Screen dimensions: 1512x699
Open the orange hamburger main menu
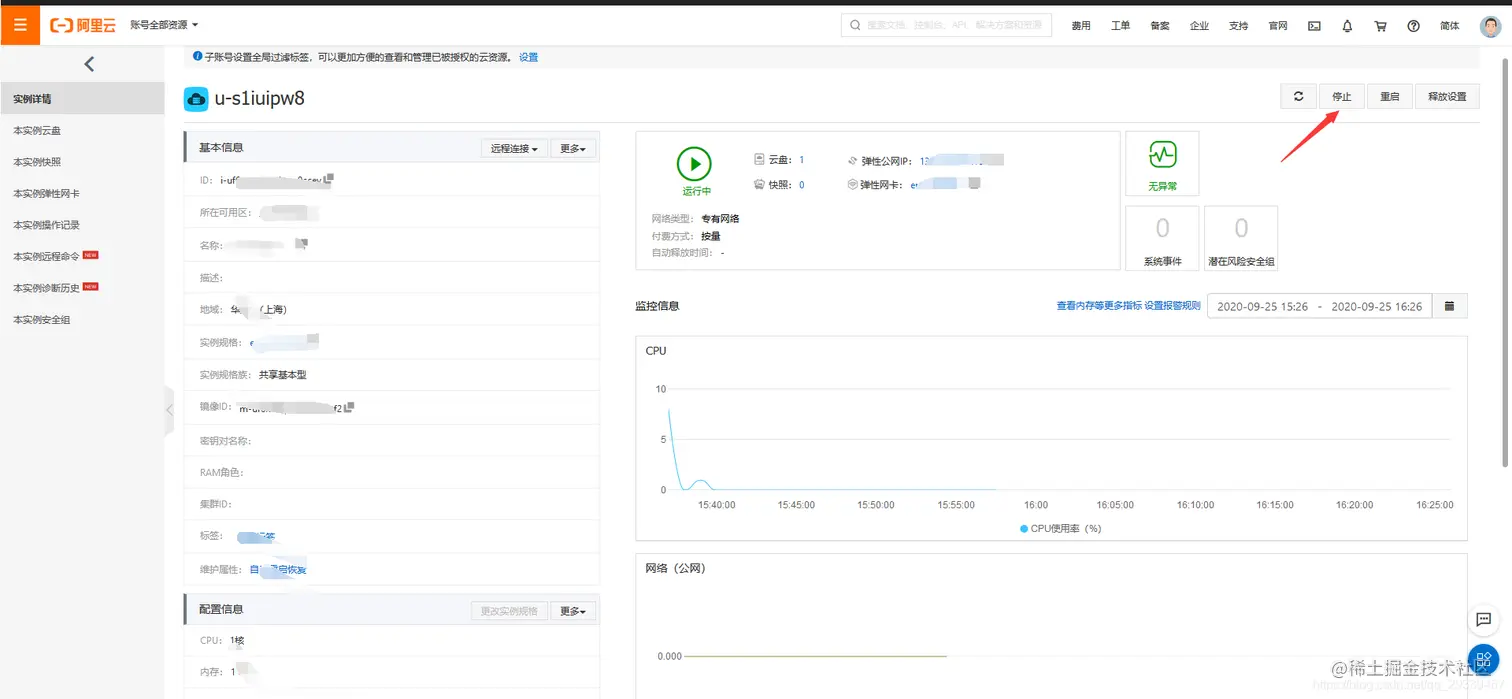pos(20,25)
